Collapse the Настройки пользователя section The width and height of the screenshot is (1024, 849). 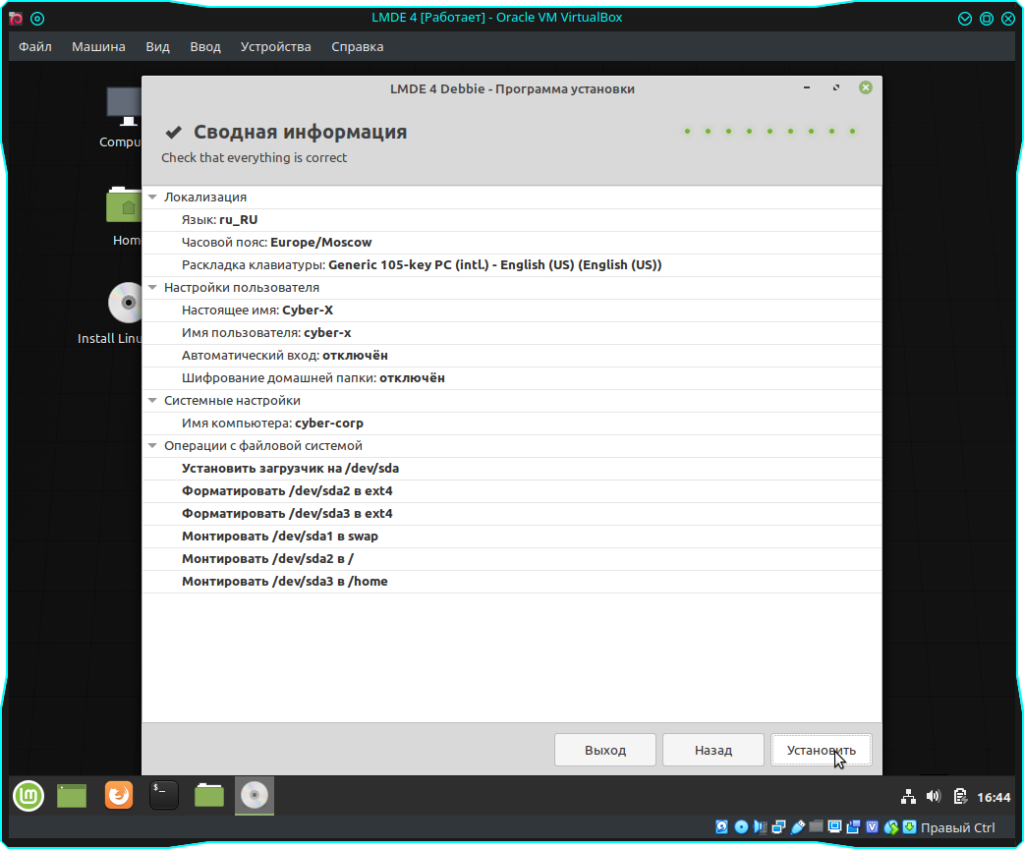pos(153,288)
